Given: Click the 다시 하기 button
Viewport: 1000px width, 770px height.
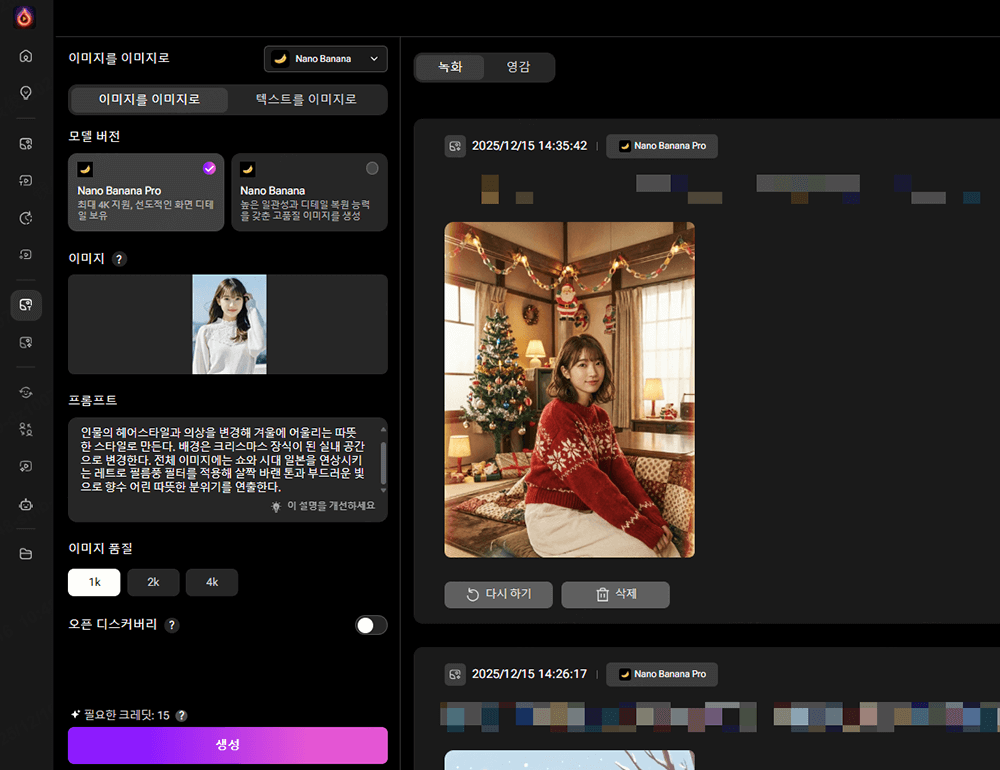Looking at the screenshot, I should 498,594.
